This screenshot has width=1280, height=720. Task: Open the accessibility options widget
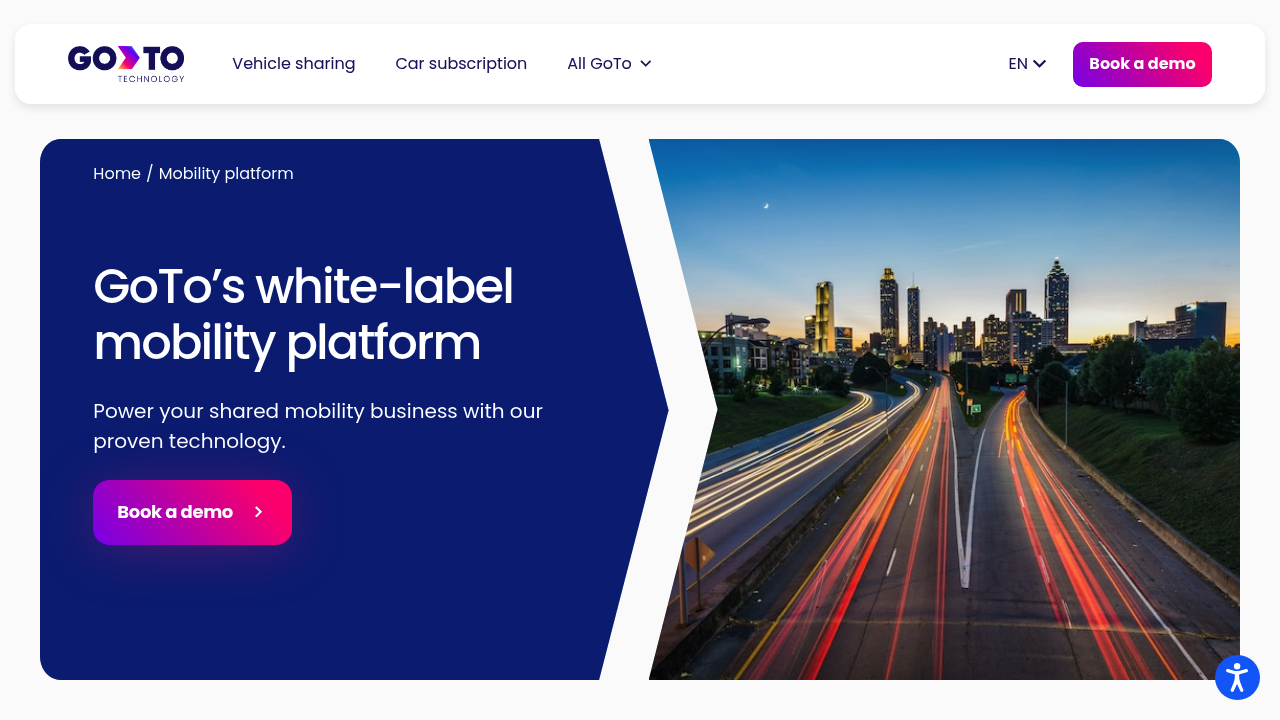pos(1237,678)
